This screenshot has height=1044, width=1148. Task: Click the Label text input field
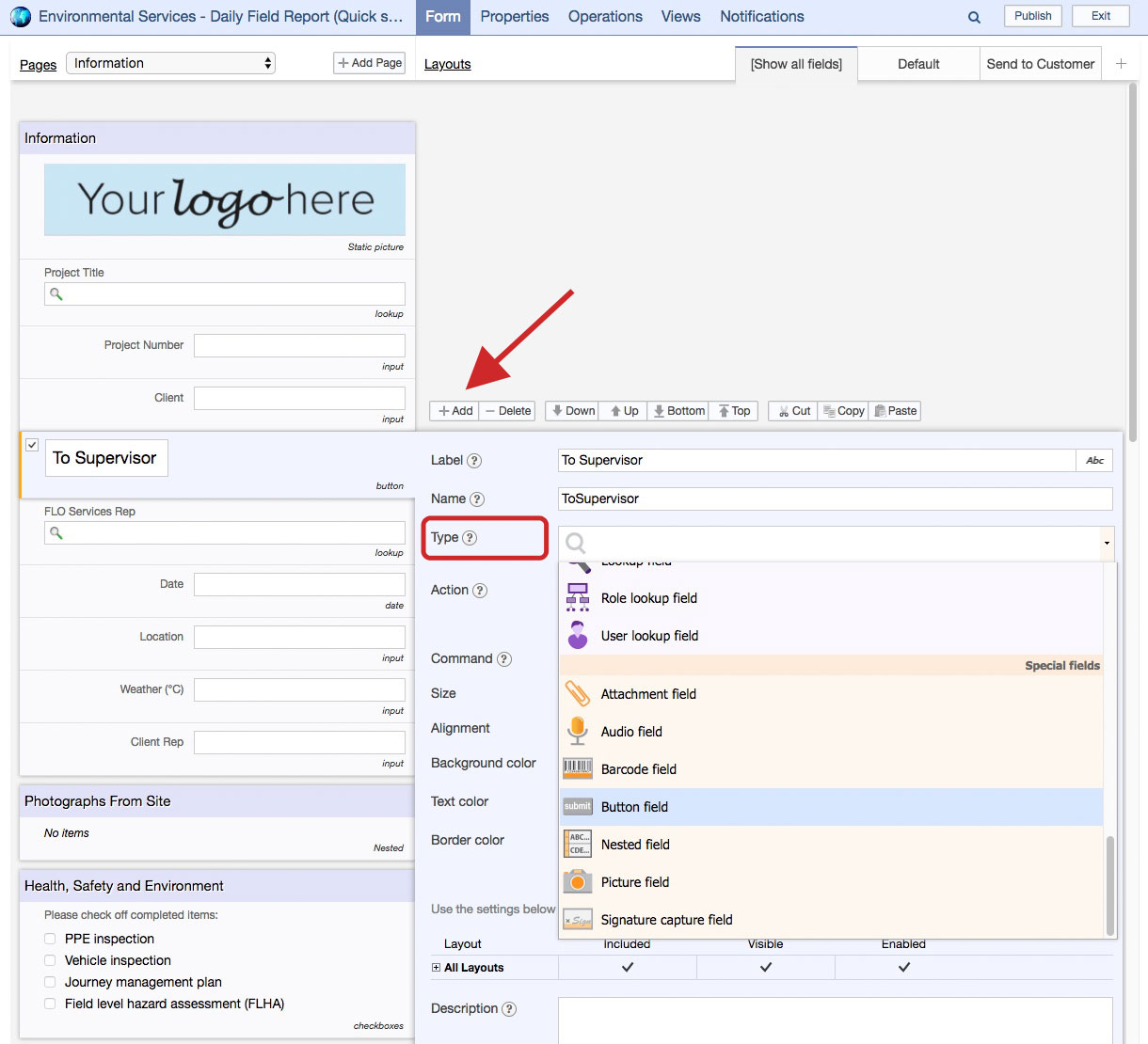point(816,460)
